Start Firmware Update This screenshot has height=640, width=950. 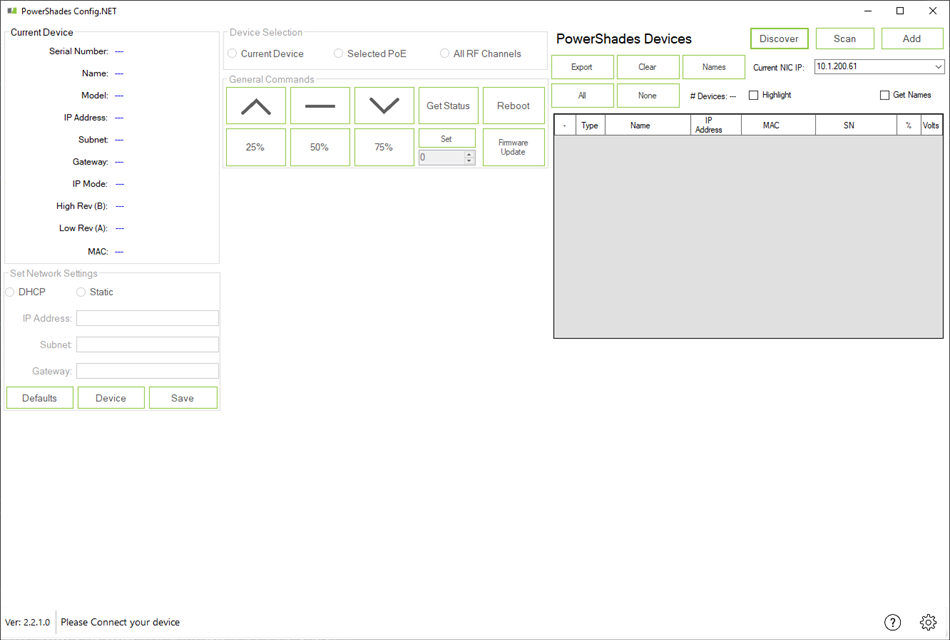tap(513, 147)
